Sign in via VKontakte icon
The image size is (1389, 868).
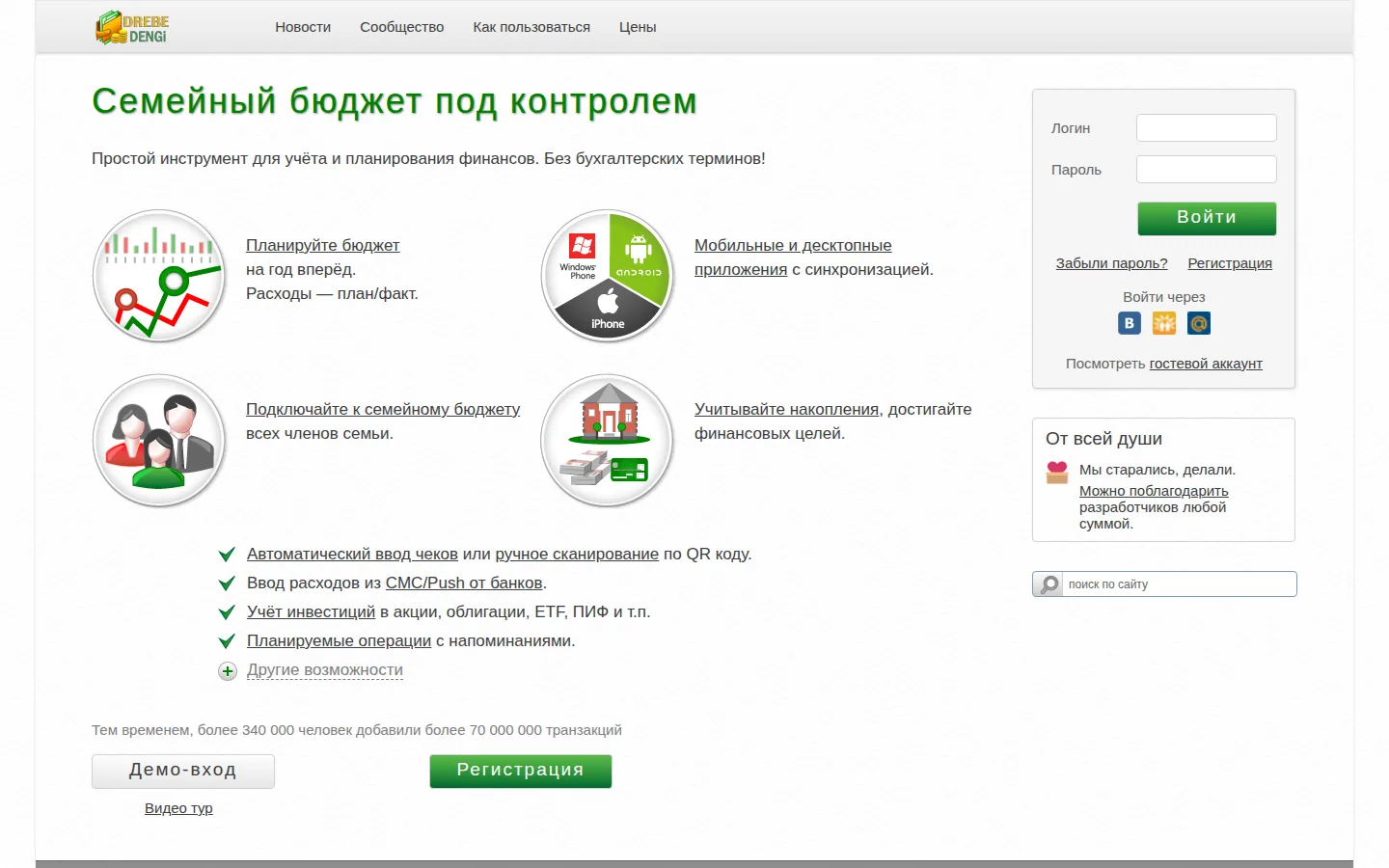[x=1130, y=323]
